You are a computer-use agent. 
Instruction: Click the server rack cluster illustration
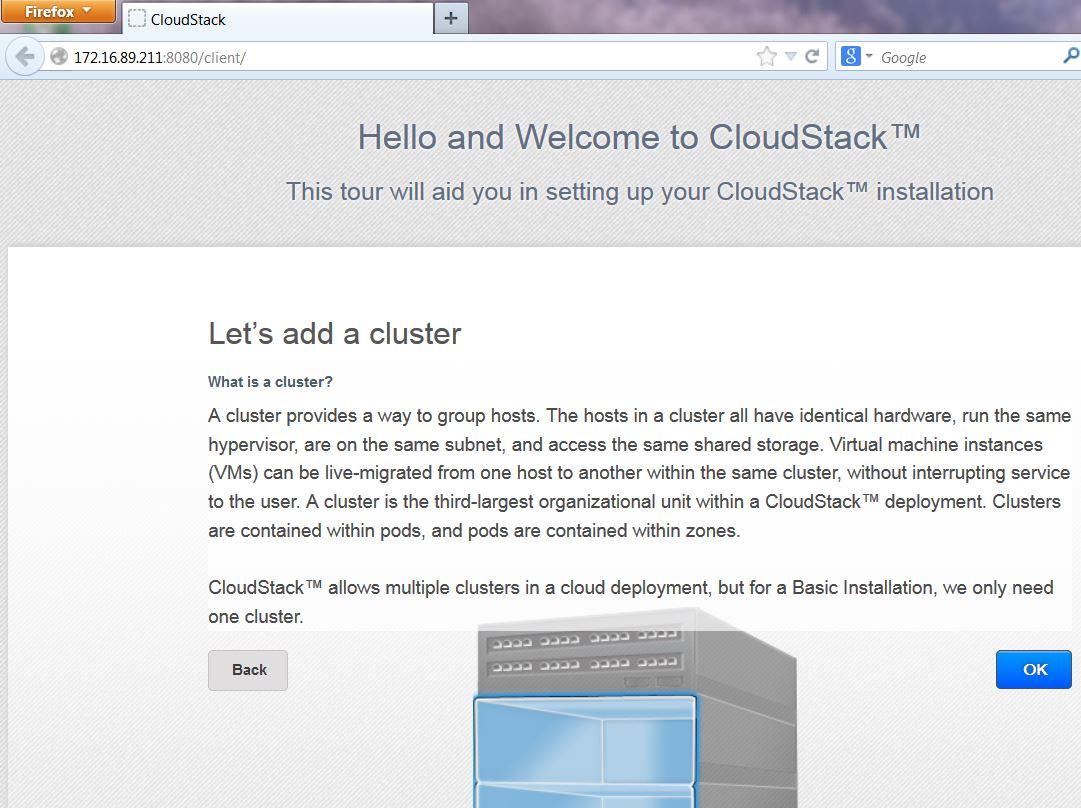click(635, 709)
